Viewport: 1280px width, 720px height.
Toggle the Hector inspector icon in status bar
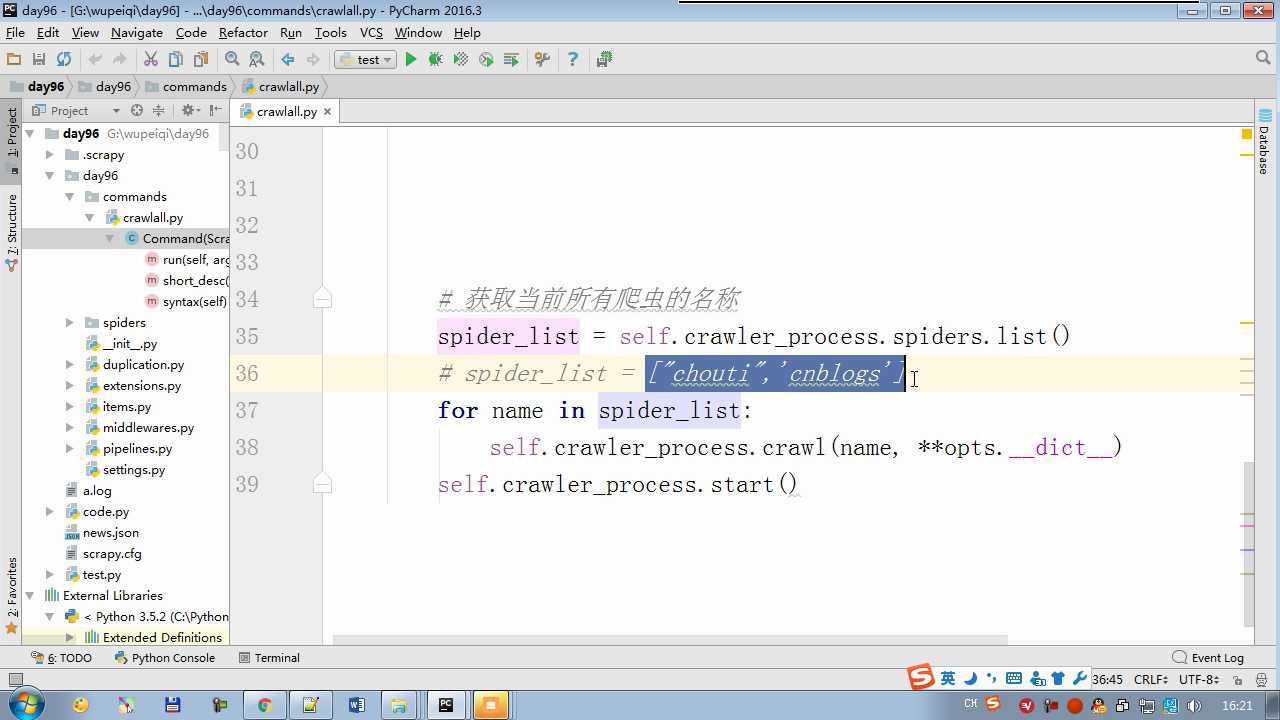click(x=1262, y=680)
